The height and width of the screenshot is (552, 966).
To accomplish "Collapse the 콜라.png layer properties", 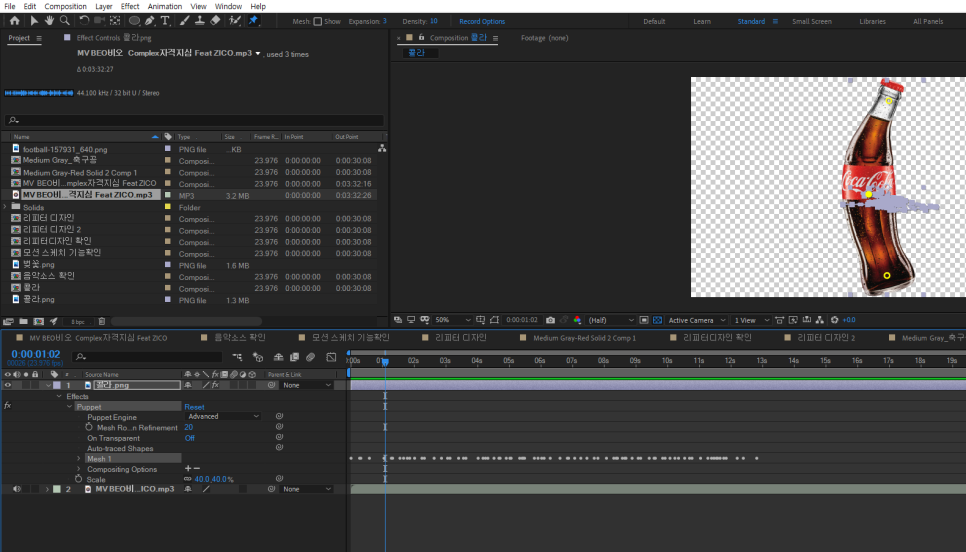I will 48,385.
